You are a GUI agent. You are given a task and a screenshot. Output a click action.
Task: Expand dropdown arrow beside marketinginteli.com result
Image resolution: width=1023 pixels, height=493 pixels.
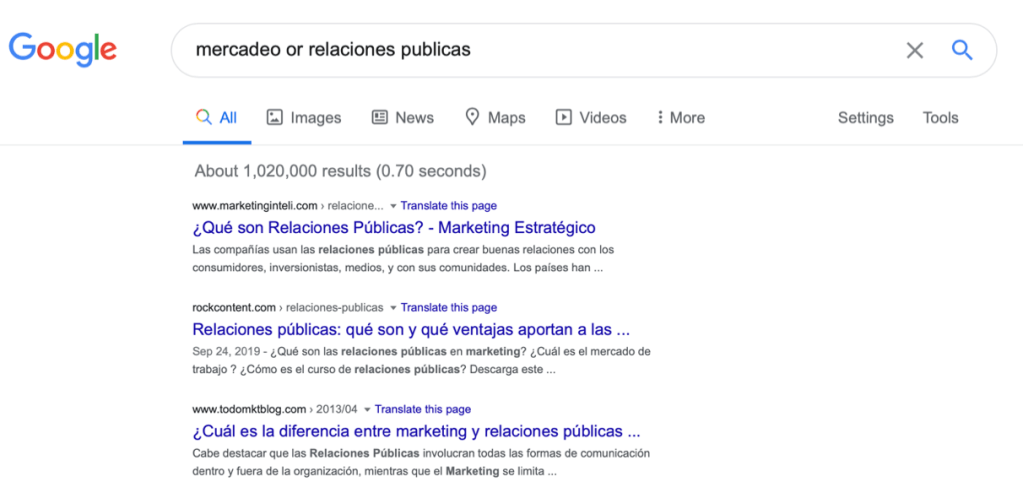tap(393, 207)
